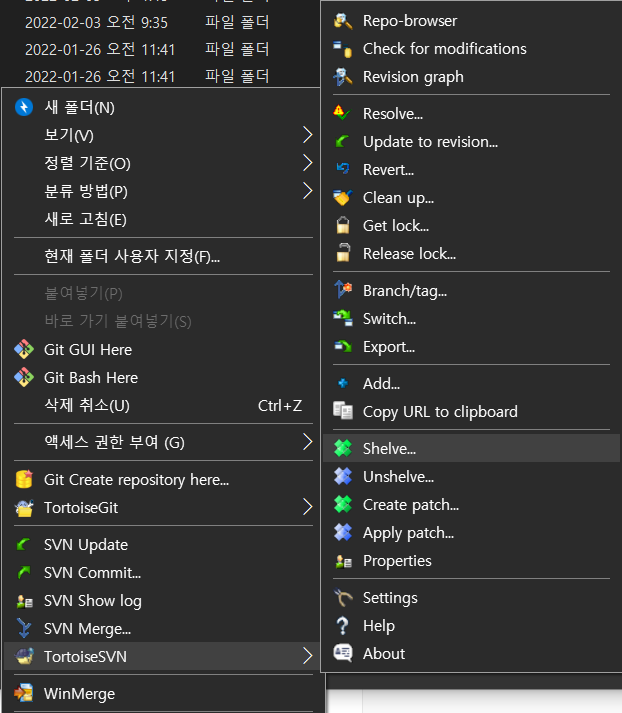
Task: Click the SVN Update green arrow icon
Action: [23, 544]
